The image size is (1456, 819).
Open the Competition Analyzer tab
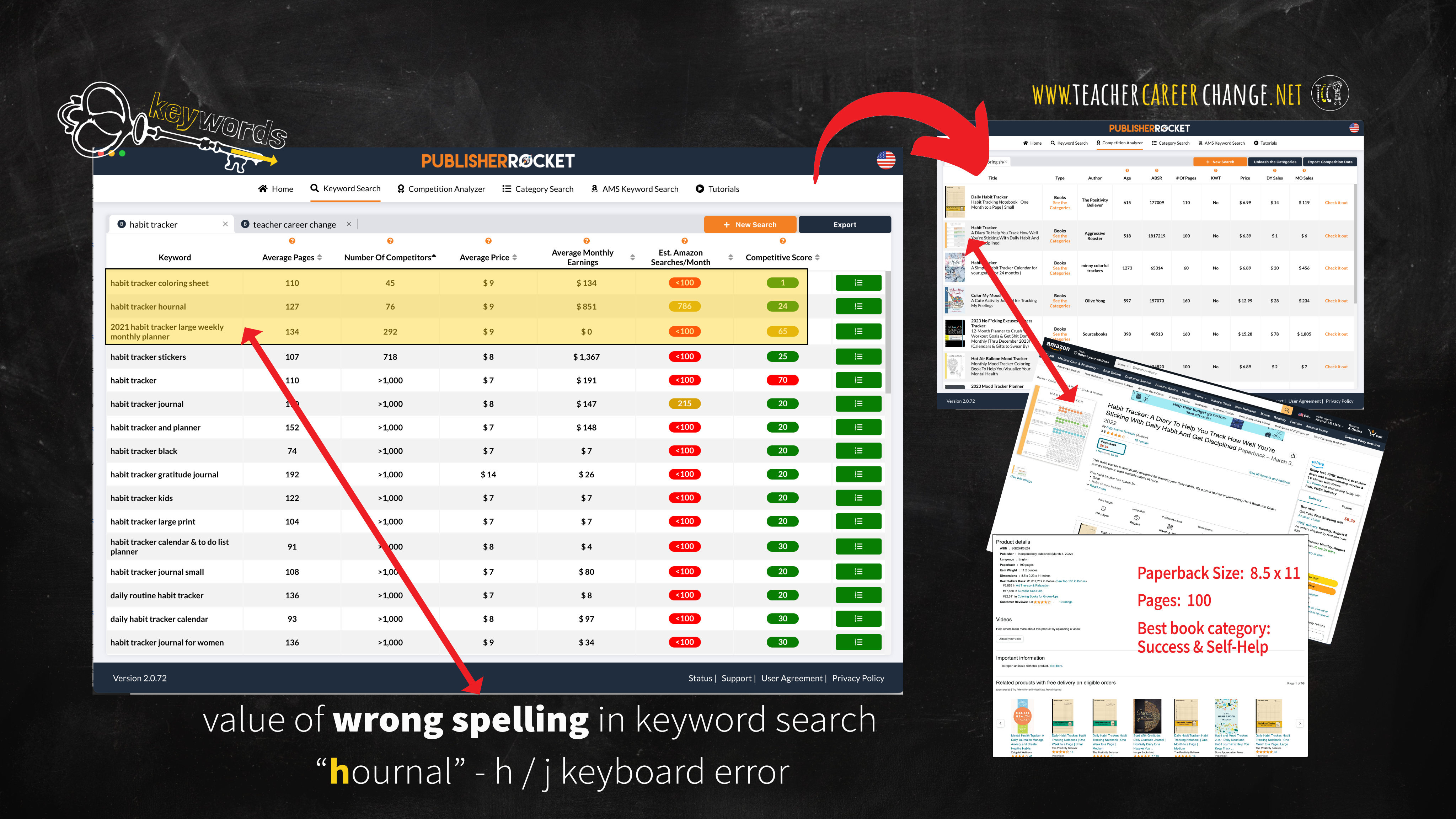pos(441,189)
